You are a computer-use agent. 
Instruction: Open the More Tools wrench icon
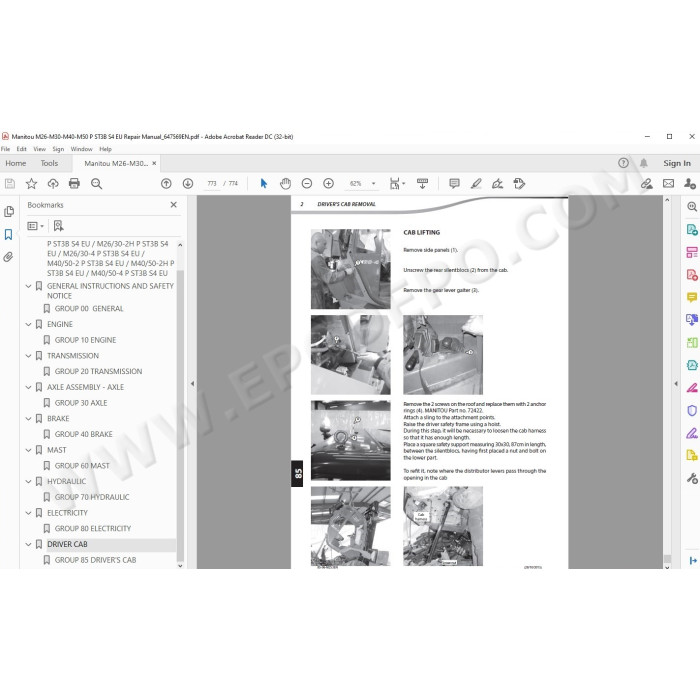[692, 479]
